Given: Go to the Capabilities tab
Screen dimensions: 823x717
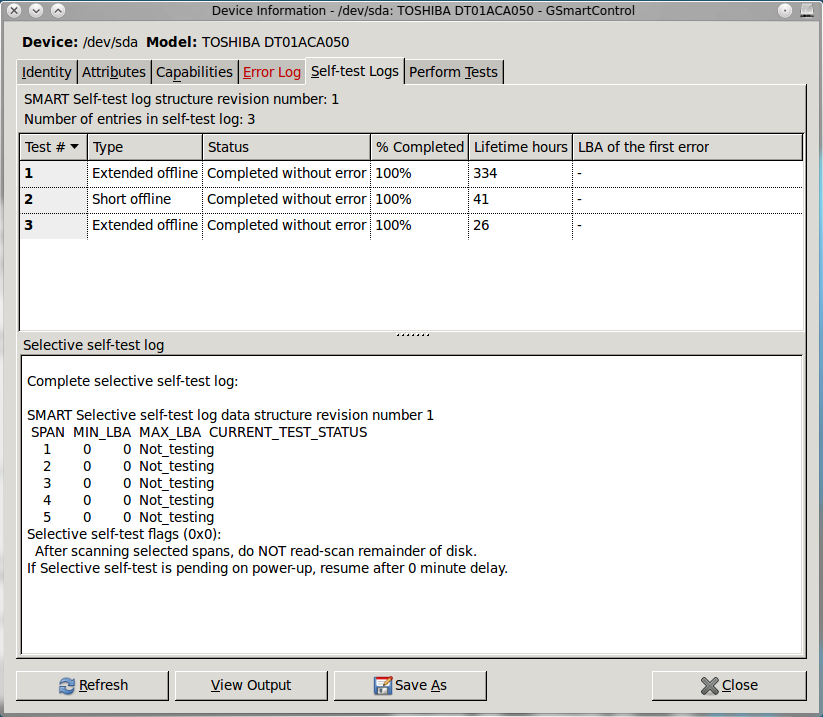Looking at the screenshot, I should coord(194,72).
